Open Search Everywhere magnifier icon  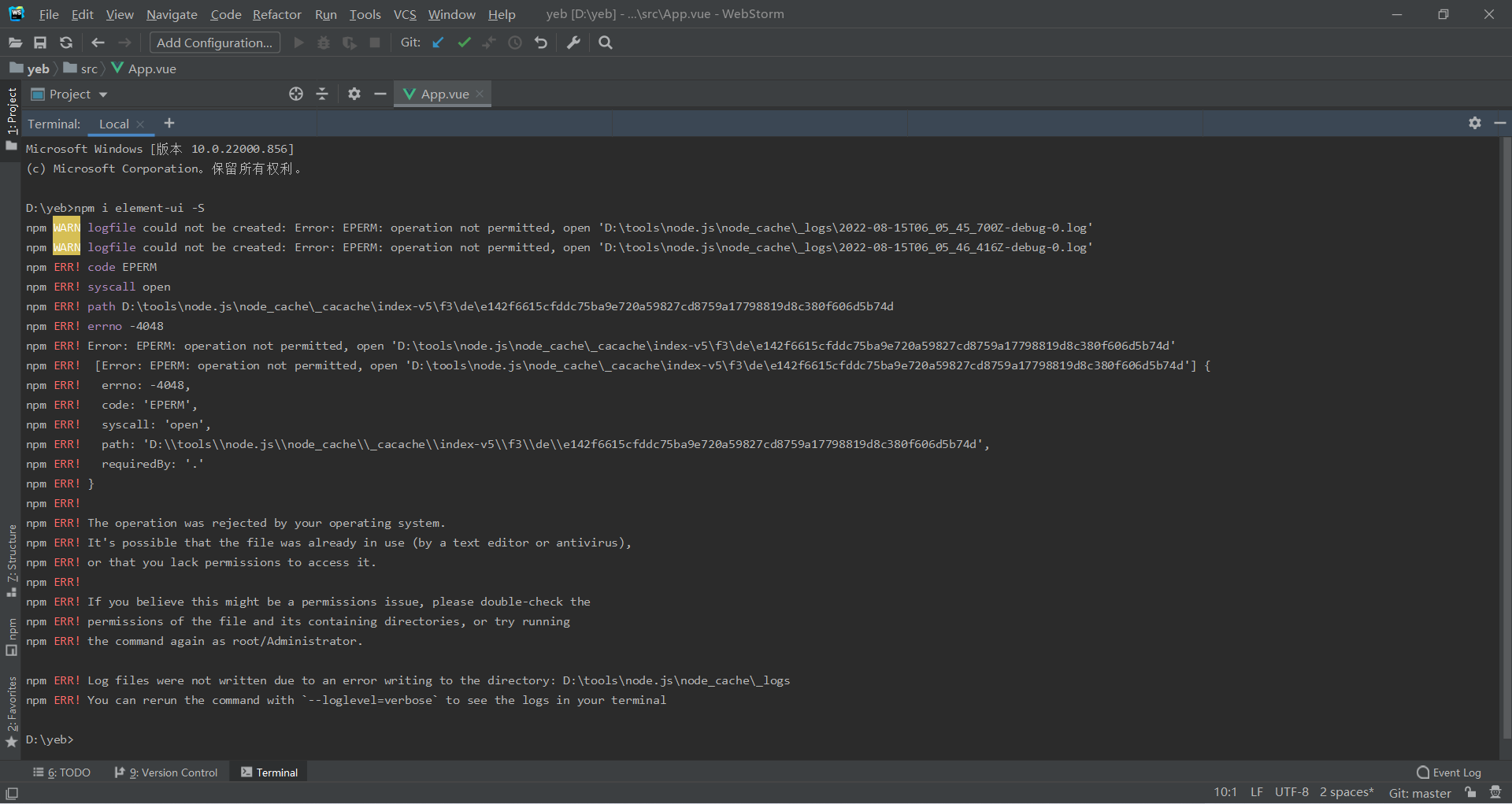pos(606,43)
